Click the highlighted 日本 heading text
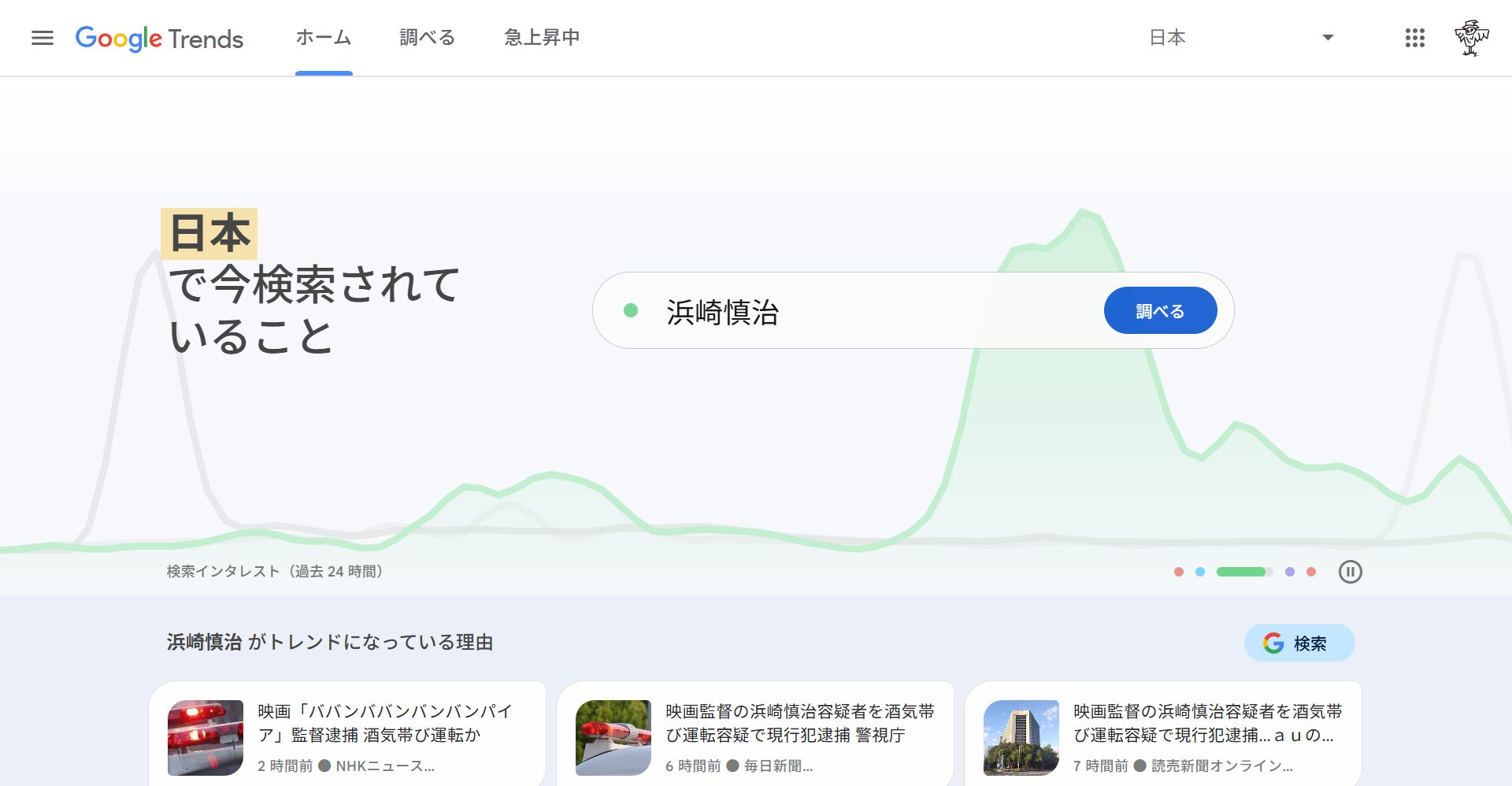This screenshot has height=786, width=1512. [x=209, y=234]
